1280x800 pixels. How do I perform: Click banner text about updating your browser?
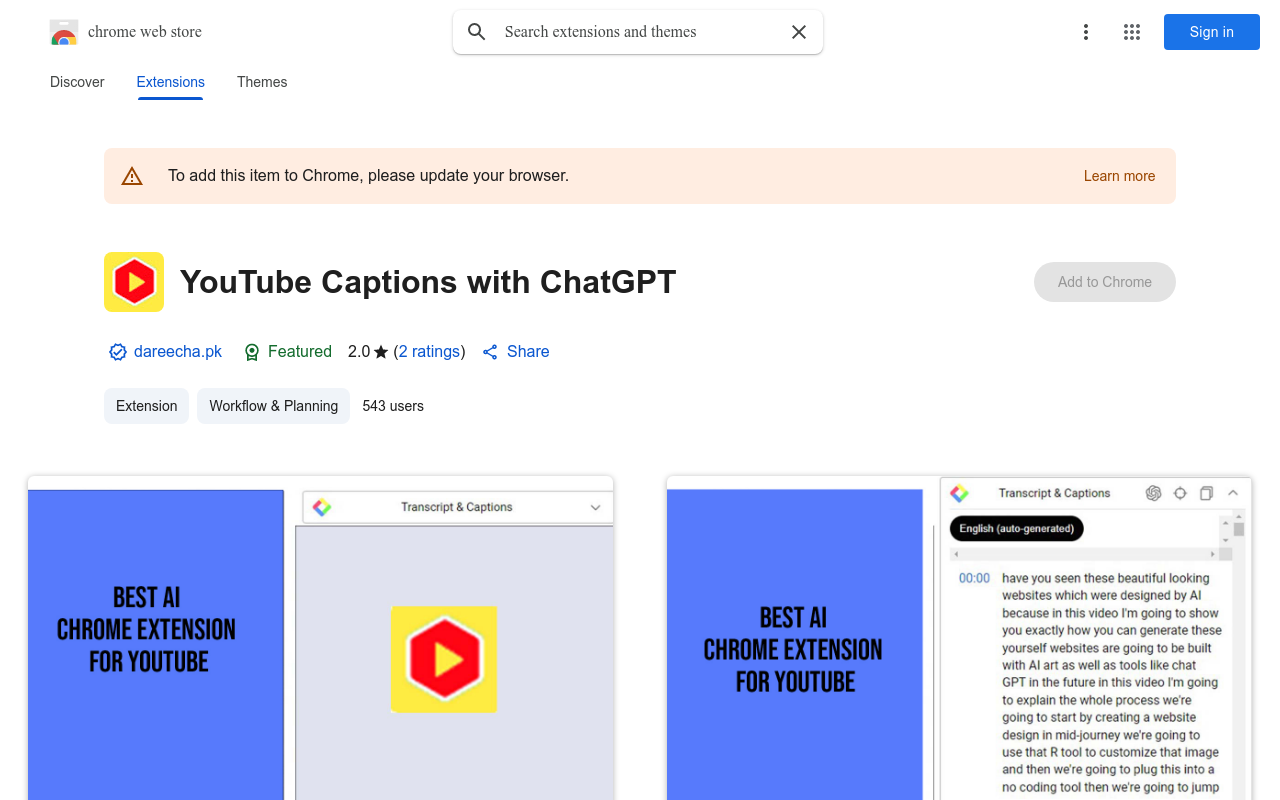[368, 176]
